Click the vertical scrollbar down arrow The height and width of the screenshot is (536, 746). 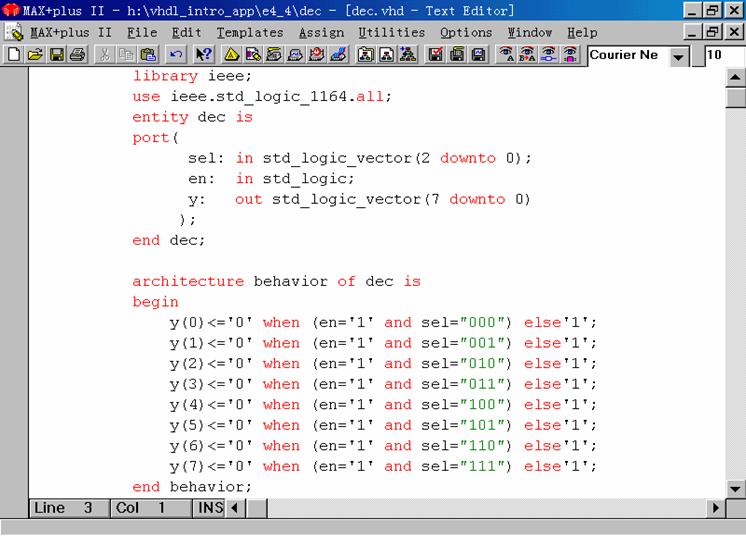(736, 487)
